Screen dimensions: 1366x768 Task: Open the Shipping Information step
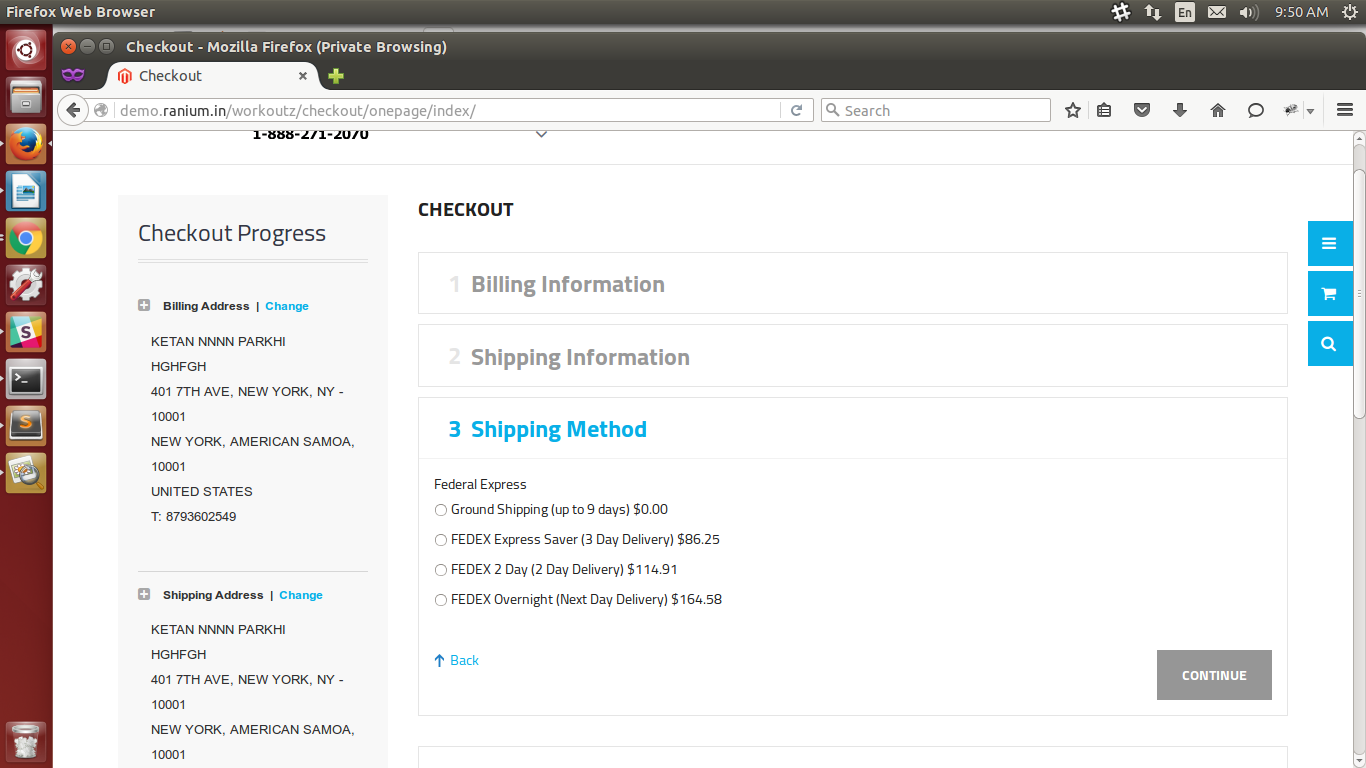[x=852, y=356]
